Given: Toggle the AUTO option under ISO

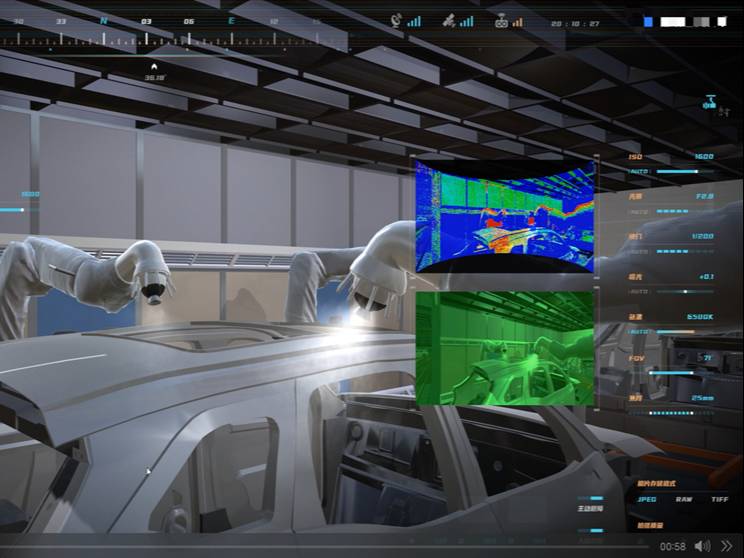Looking at the screenshot, I should point(639,171).
